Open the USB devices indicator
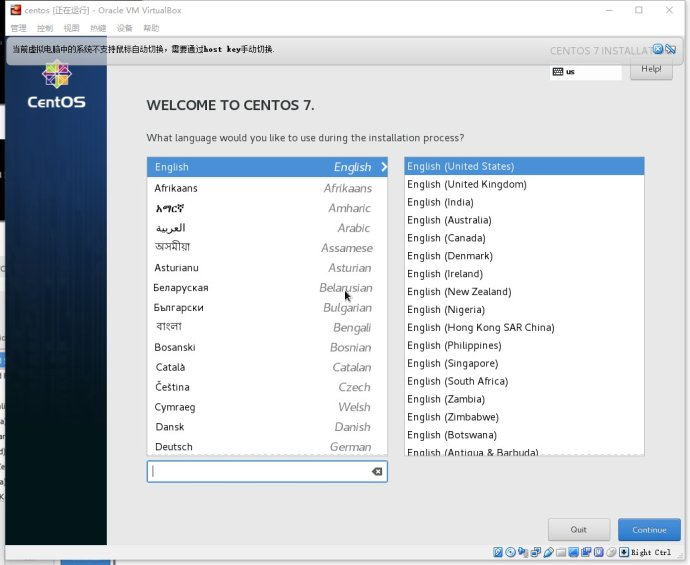Viewport: 690px width, 565px height. (x=548, y=552)
